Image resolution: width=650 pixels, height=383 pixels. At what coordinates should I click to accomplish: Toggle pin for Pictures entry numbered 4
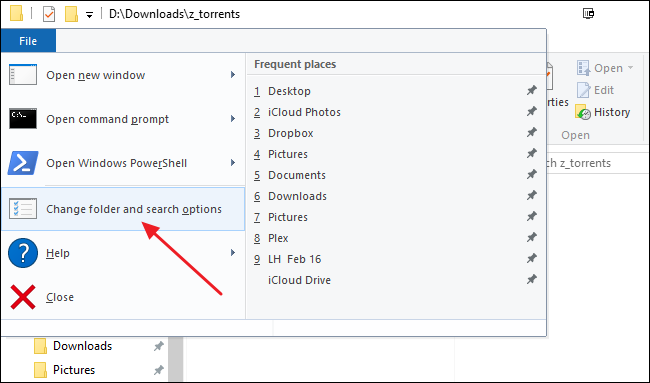coord(531,153)
